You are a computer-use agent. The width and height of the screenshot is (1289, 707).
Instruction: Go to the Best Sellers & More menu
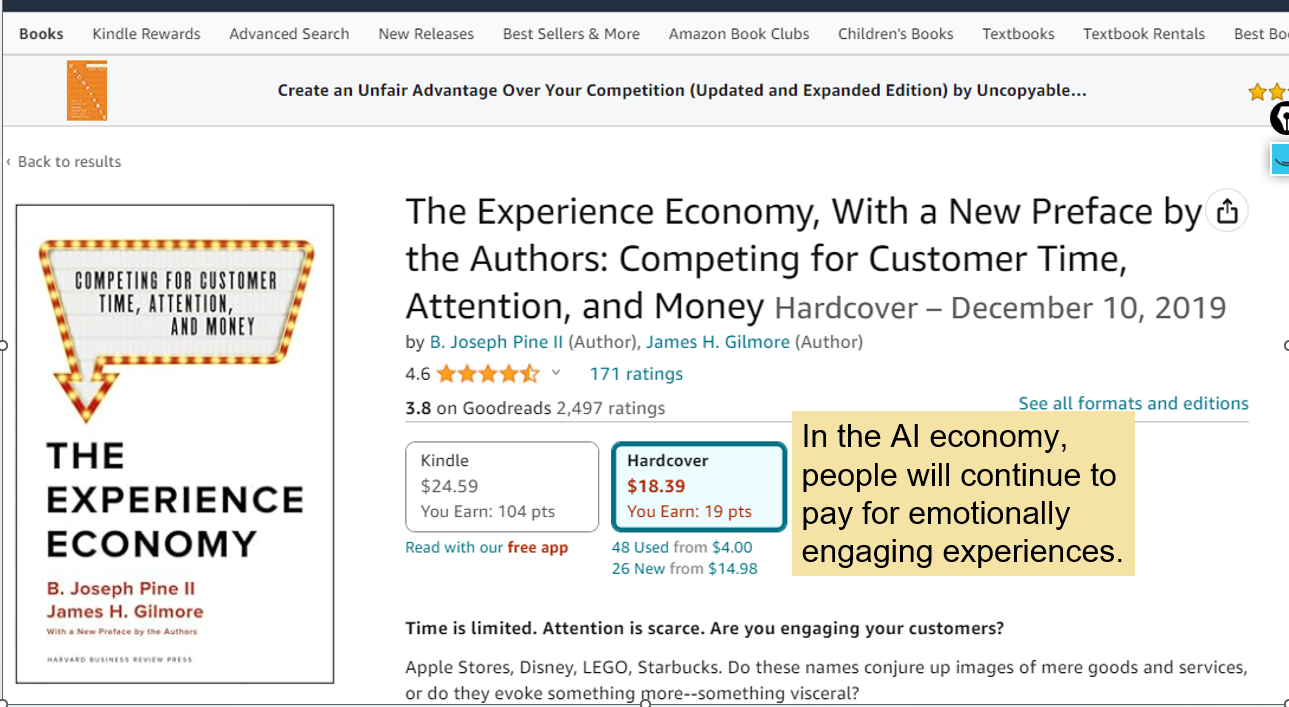pos(571,34)
